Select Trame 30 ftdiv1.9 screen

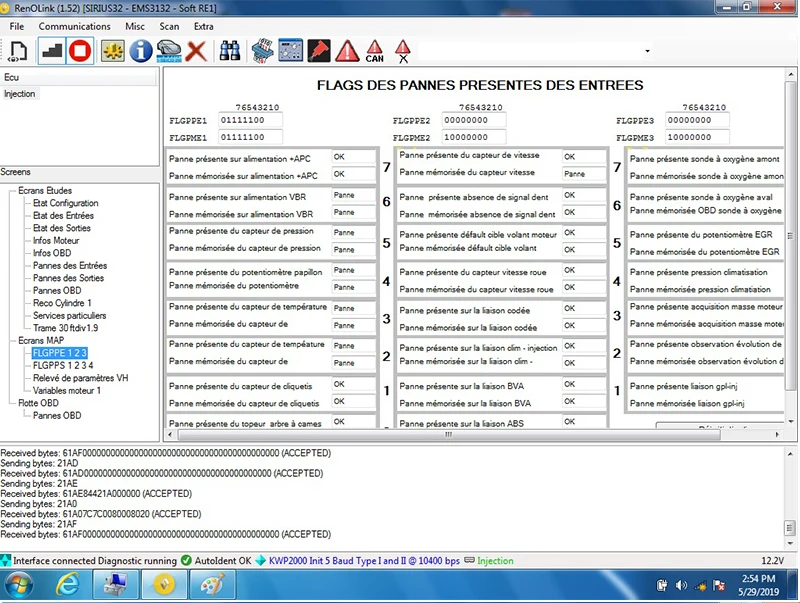(x=65, y=328)
